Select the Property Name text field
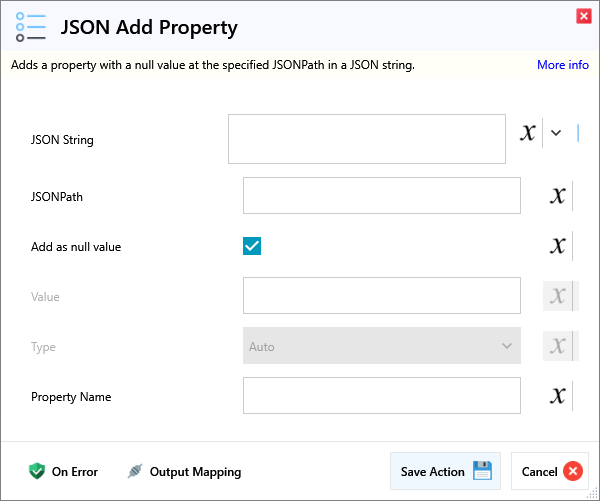This screenshot has height=501, width=600. (381, 396)
